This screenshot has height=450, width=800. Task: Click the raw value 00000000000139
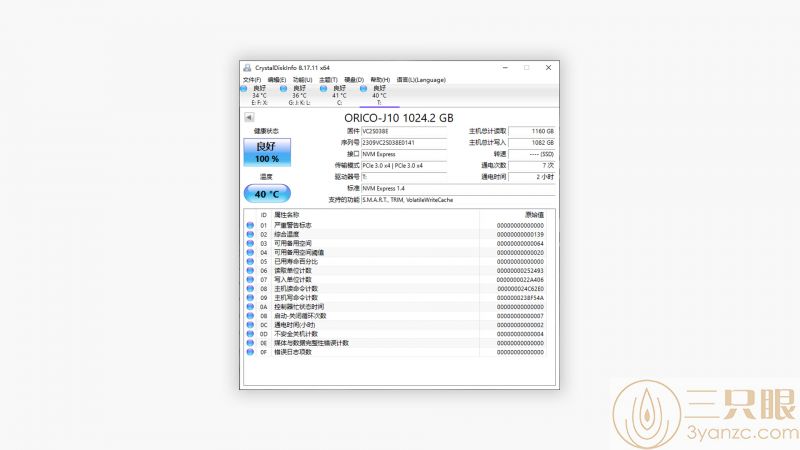point(520,234)
